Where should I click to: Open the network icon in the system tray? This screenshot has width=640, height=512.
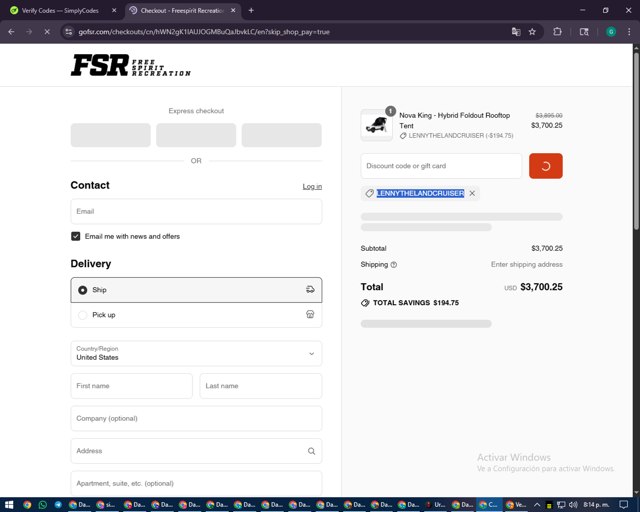tap(561, 505)
